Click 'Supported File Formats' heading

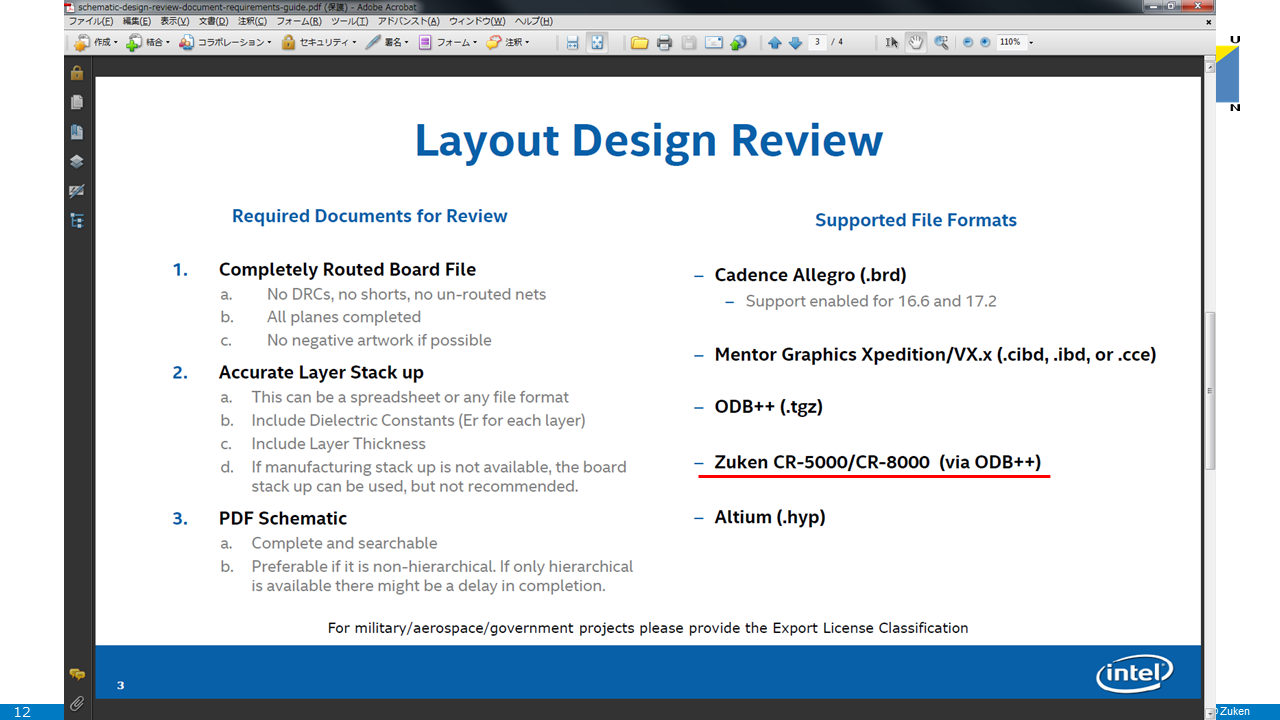pos(916,220)
